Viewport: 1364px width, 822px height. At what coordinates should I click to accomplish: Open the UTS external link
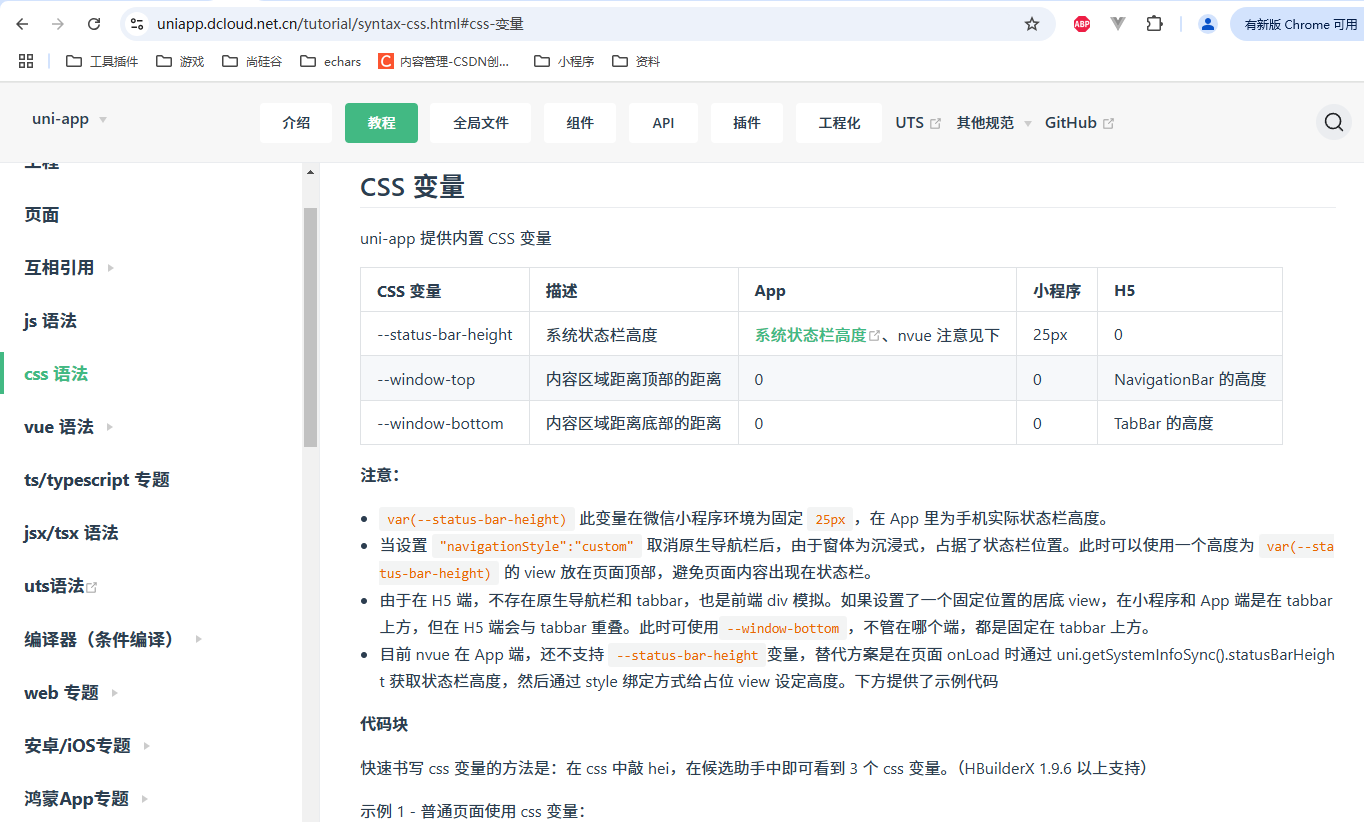click(x=918, y=123)
